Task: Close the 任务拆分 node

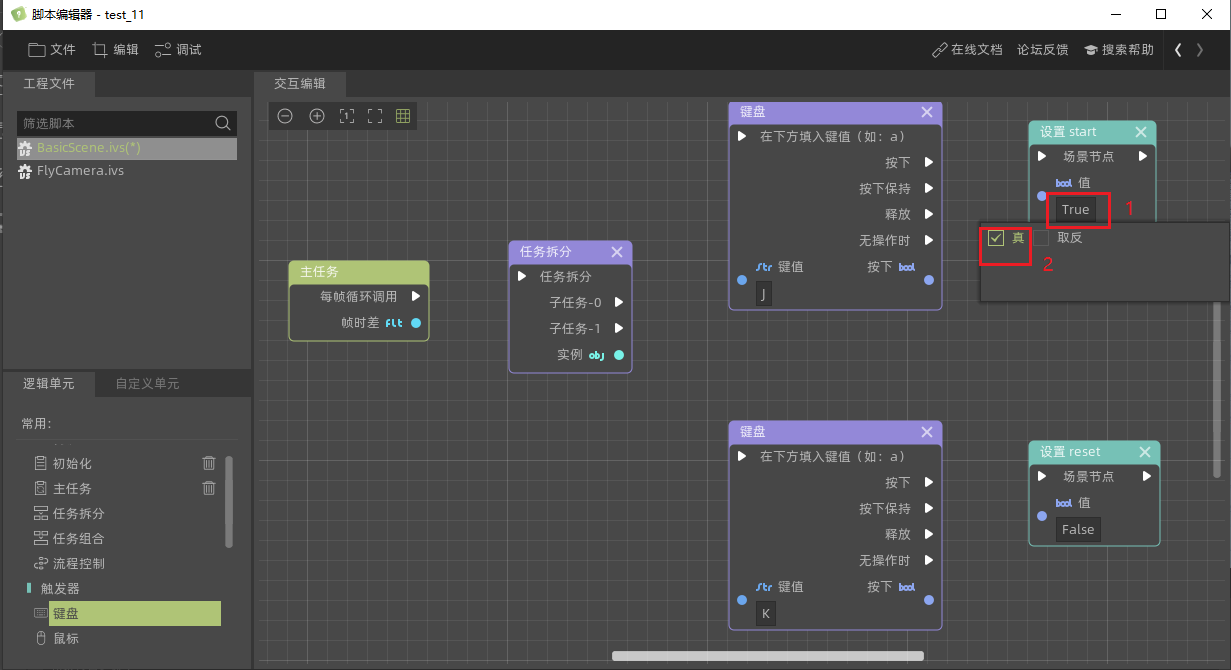Action: (x=617, y=252)
